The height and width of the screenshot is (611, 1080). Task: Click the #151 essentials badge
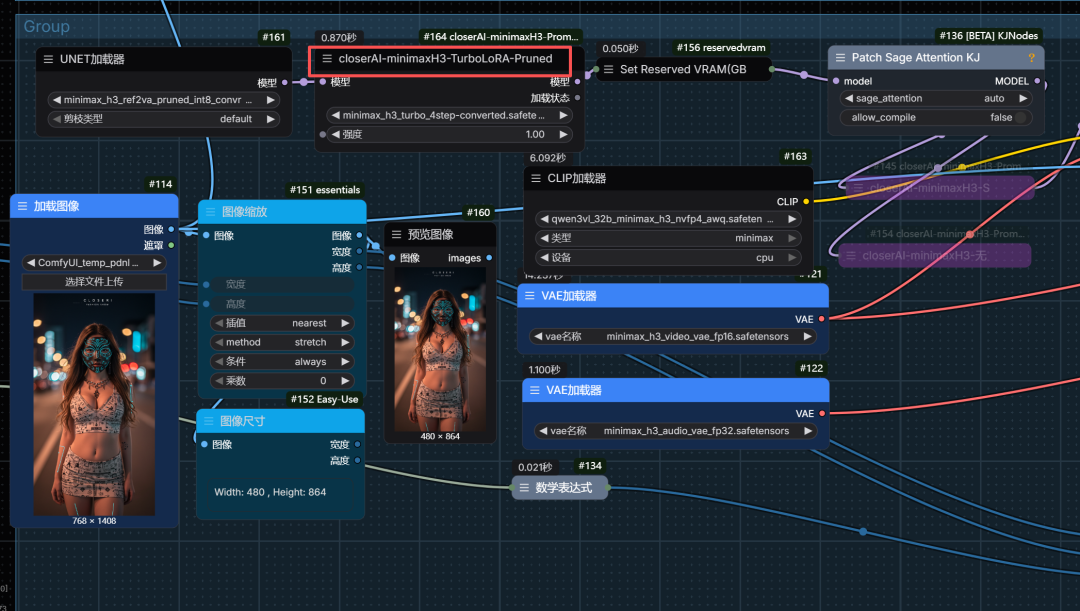pos(324,190)
